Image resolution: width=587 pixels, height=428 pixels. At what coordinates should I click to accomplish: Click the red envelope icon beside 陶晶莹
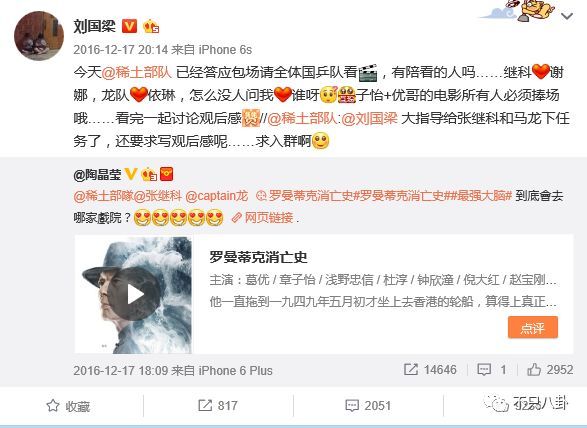pos(167,174)
